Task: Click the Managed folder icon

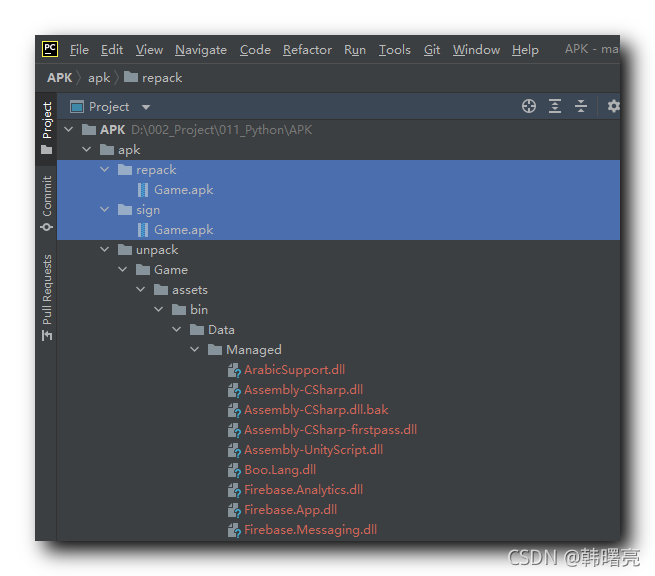Action: 215,350
